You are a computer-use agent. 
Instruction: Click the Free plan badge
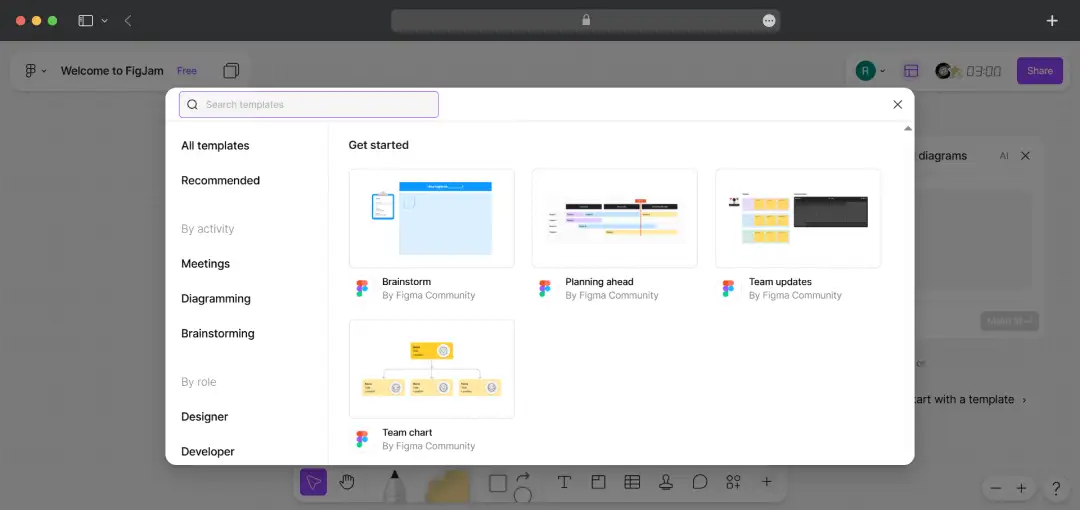tap(187, 70)
